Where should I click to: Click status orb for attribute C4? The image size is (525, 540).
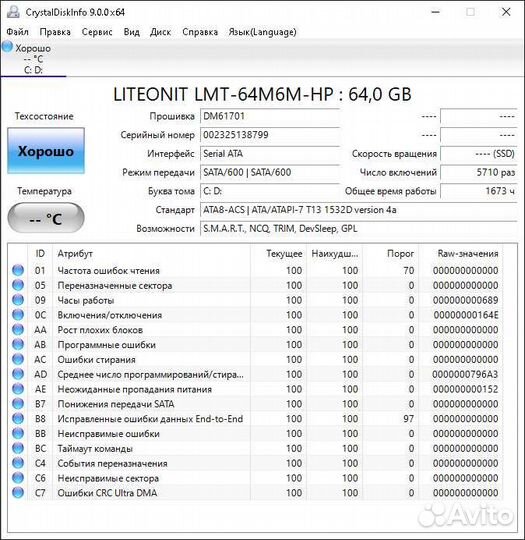click(18, 463)
